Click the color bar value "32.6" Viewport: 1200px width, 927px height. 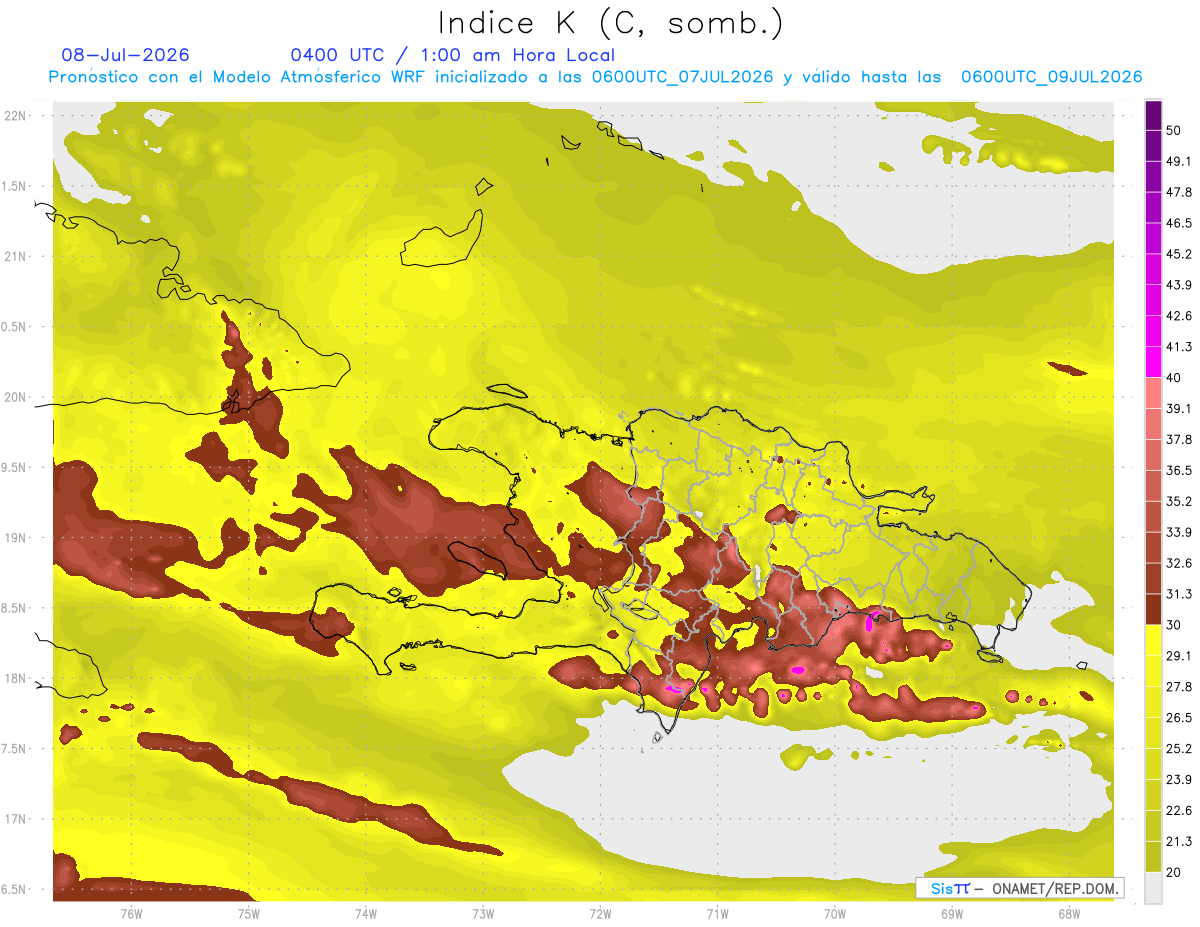coord(1179,563)
